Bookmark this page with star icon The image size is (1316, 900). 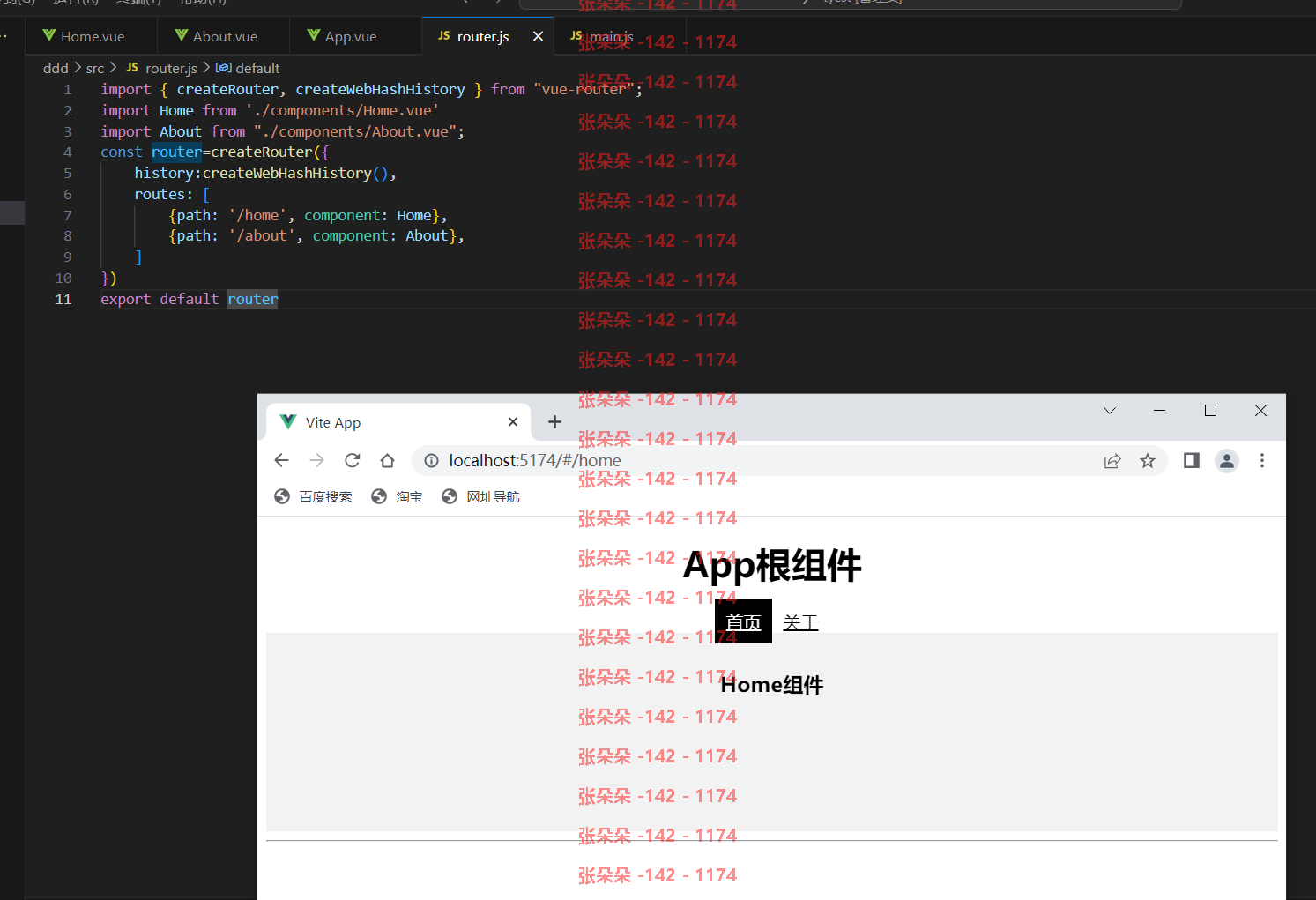[x=1148, y=460]
